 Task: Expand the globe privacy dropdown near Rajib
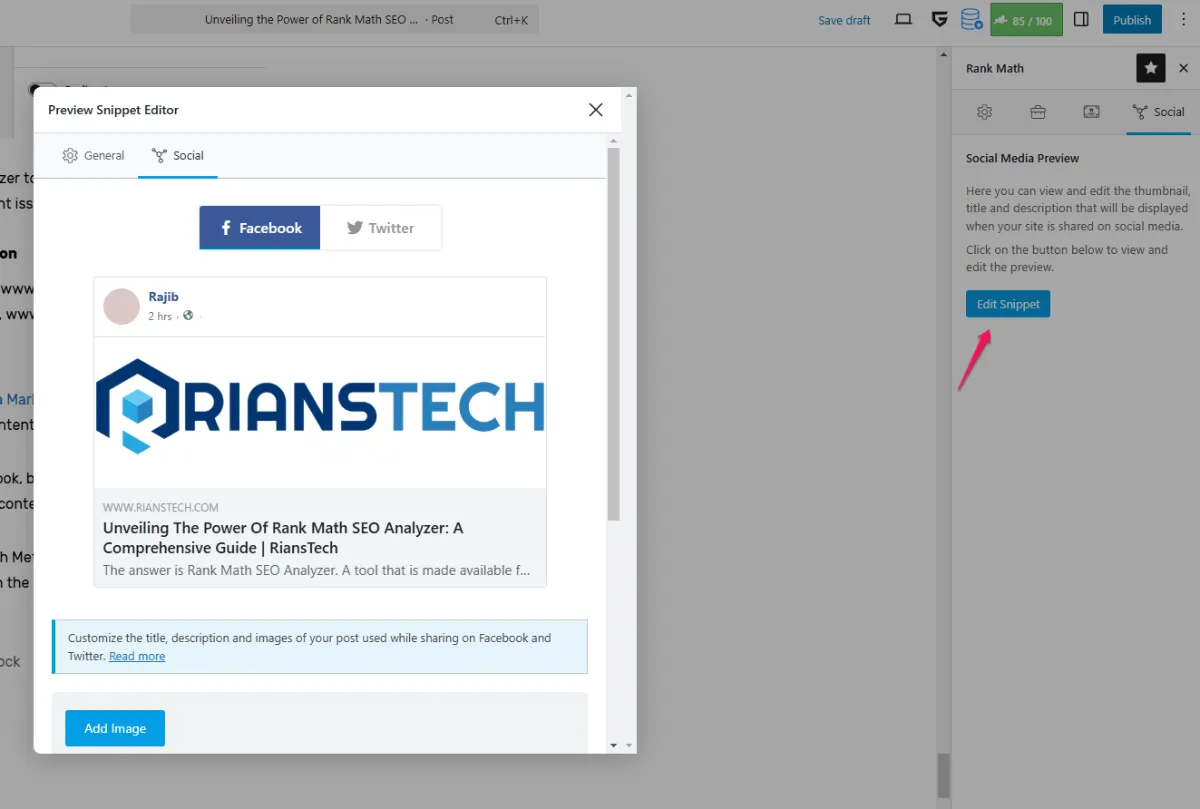pyautogui.click(x=186, y=316)
